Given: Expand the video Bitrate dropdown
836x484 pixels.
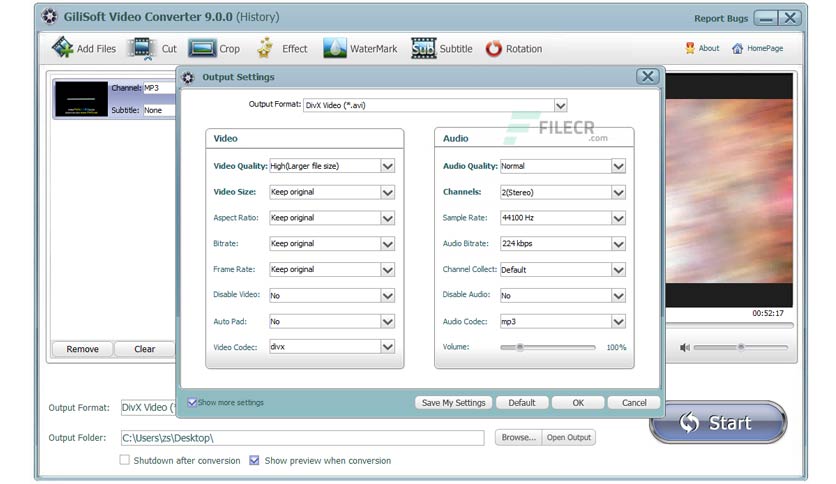Looking at the screenshot, I should coord(388,244).
